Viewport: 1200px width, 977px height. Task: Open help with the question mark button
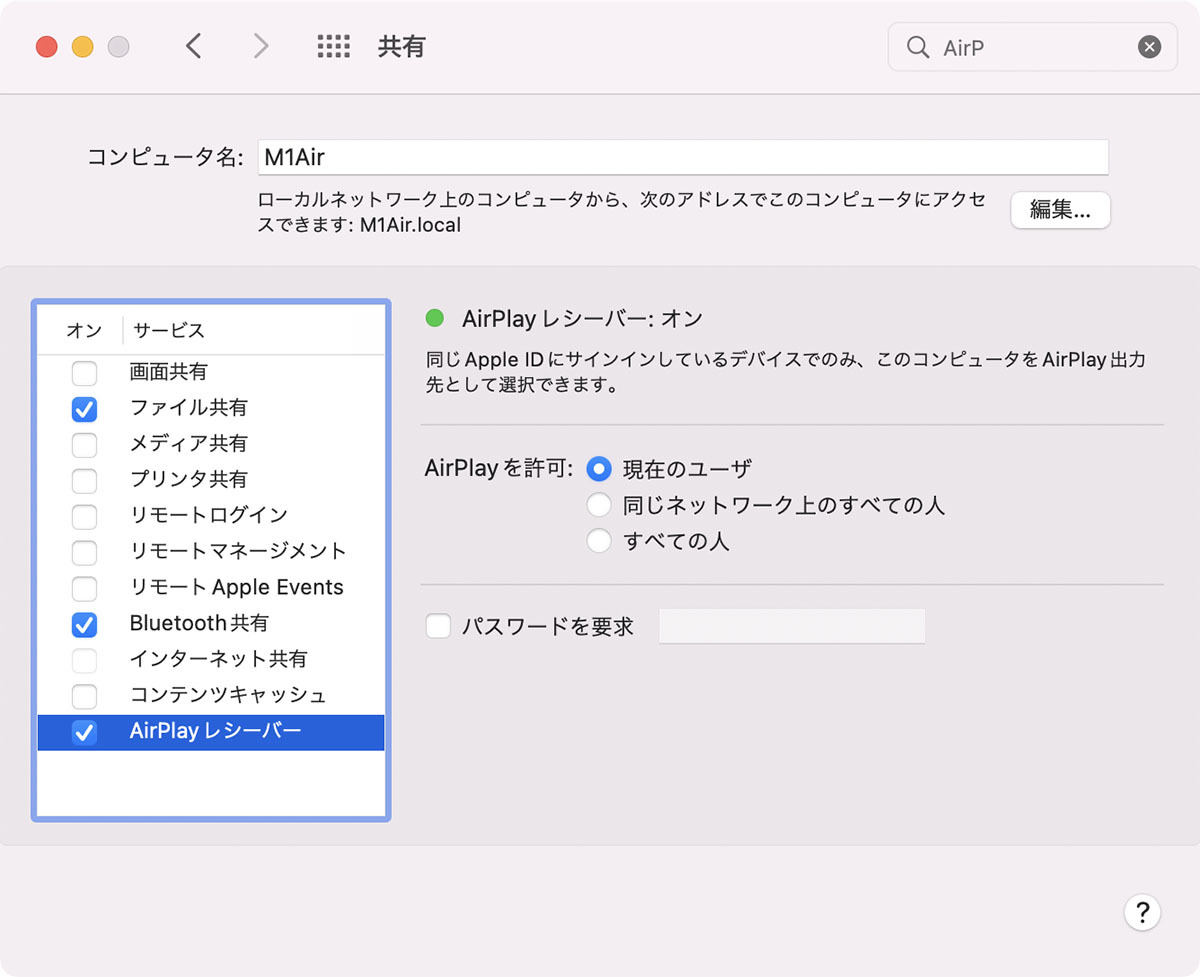(x=1142, y=912)
